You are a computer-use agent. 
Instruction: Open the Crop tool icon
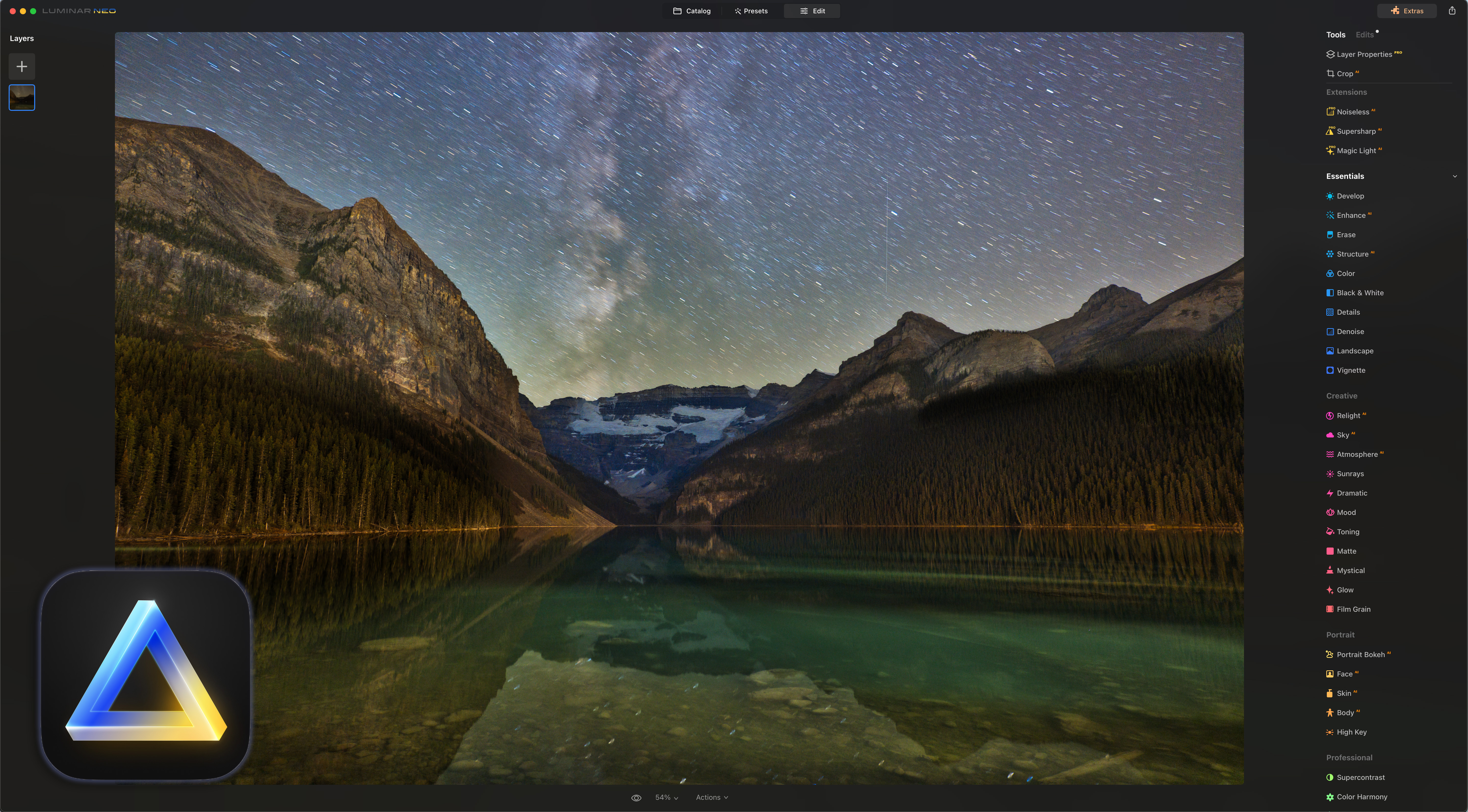point(1330,74)
